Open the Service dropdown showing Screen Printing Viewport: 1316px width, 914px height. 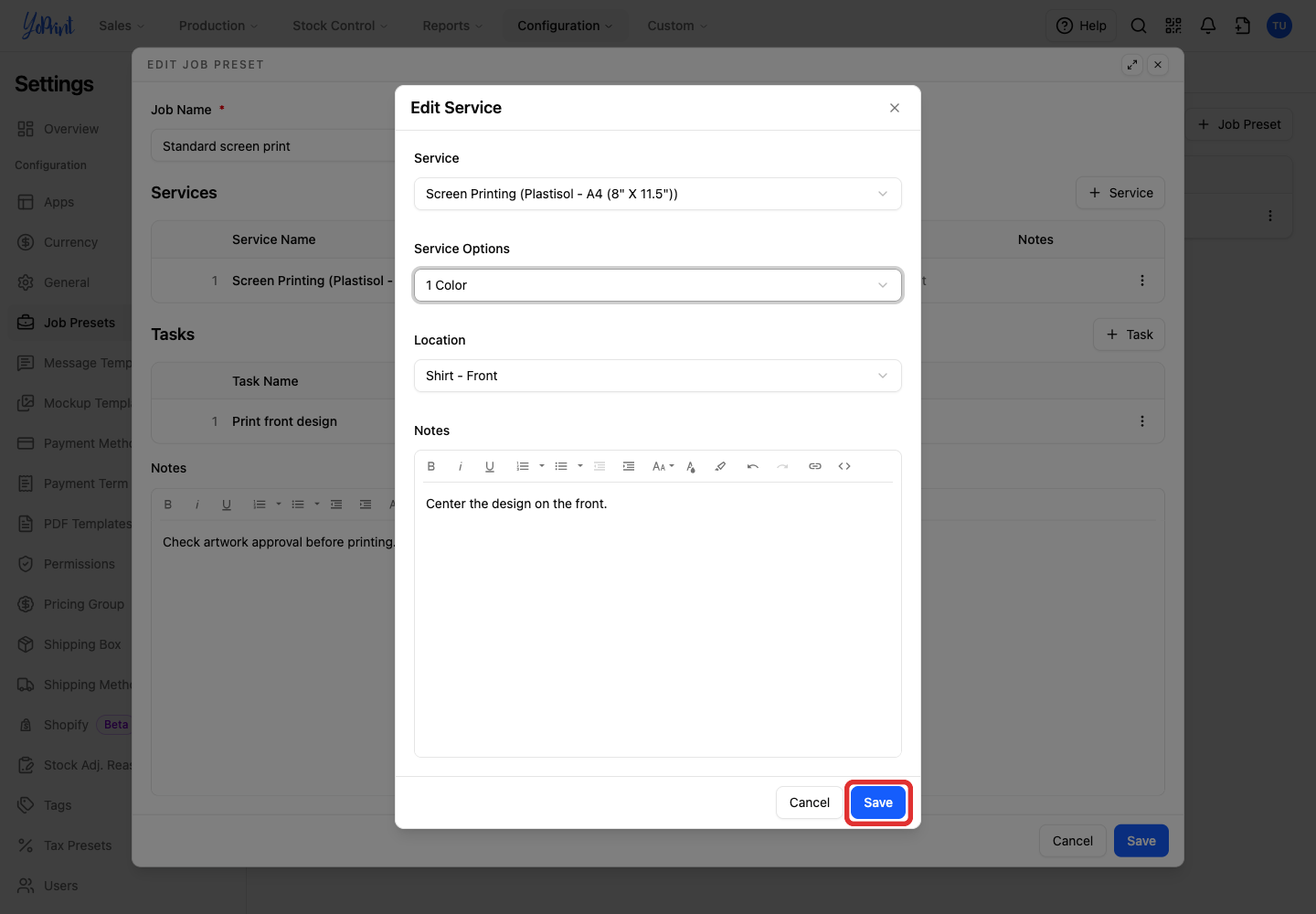tap(658, 194)
